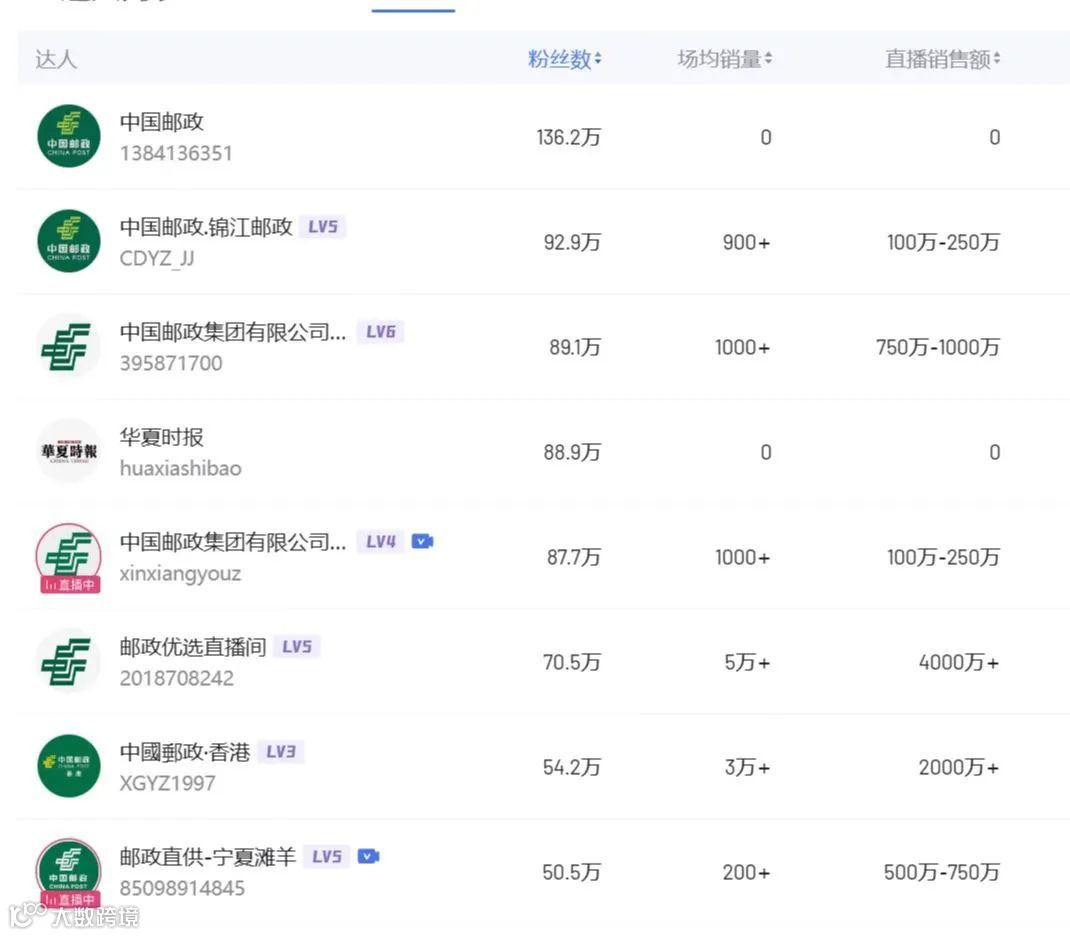Select account ID CDYZ_JJ
This screenshot has width=1070, height=936.
[157, 259]
